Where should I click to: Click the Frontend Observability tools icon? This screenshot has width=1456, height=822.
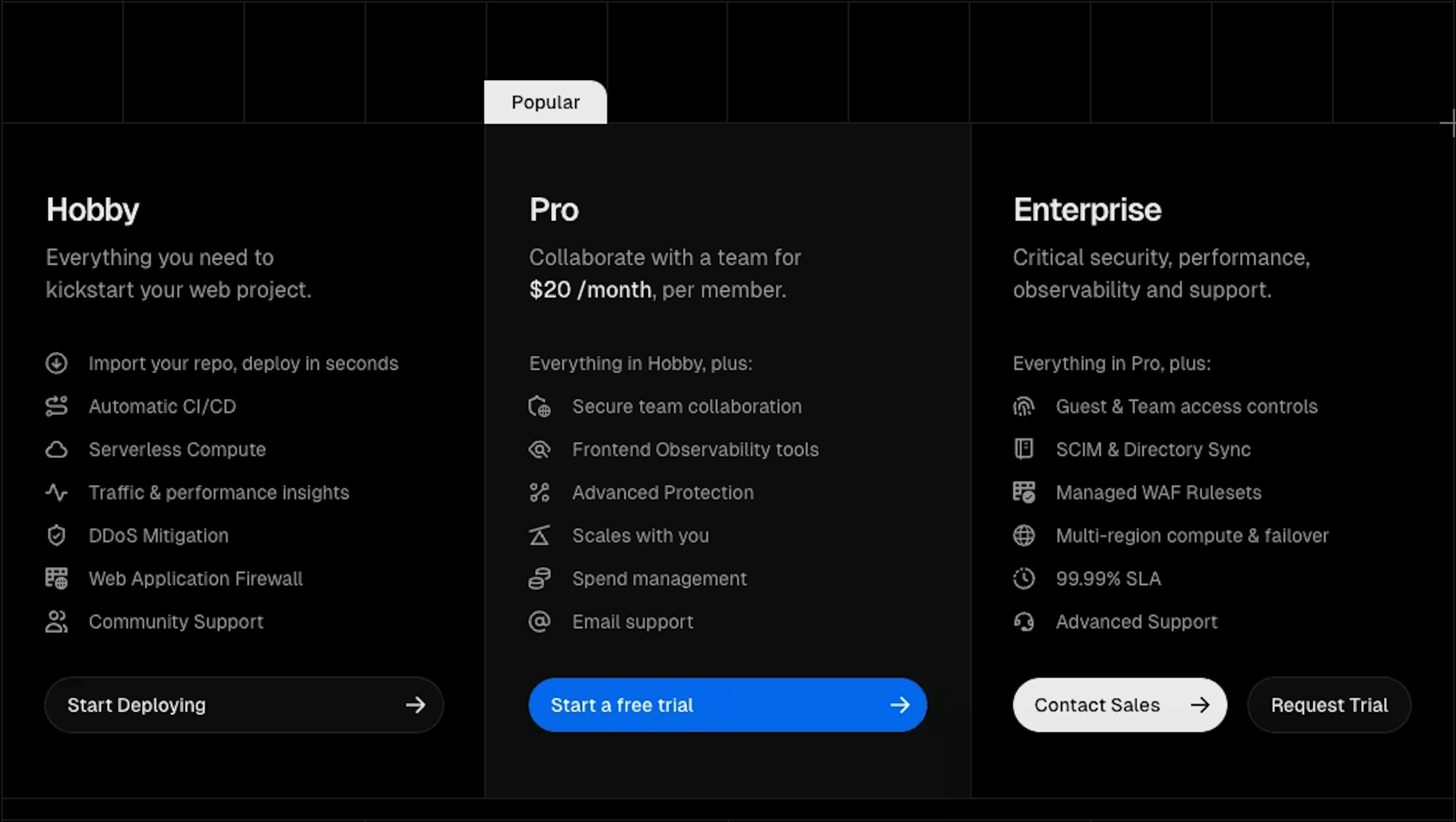(540, 449)
